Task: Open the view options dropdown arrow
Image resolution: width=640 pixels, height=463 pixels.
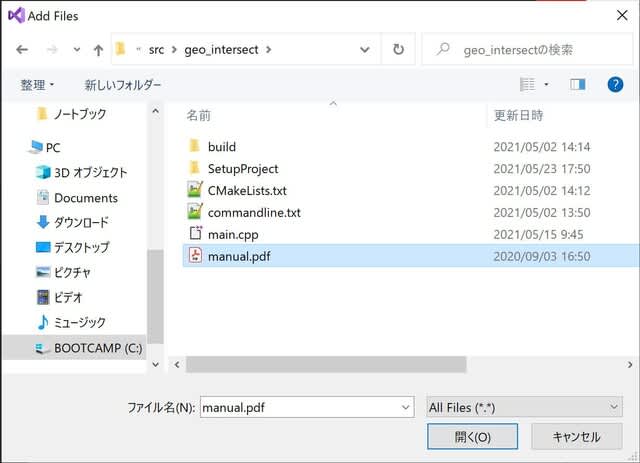Action: coord(546,85)
